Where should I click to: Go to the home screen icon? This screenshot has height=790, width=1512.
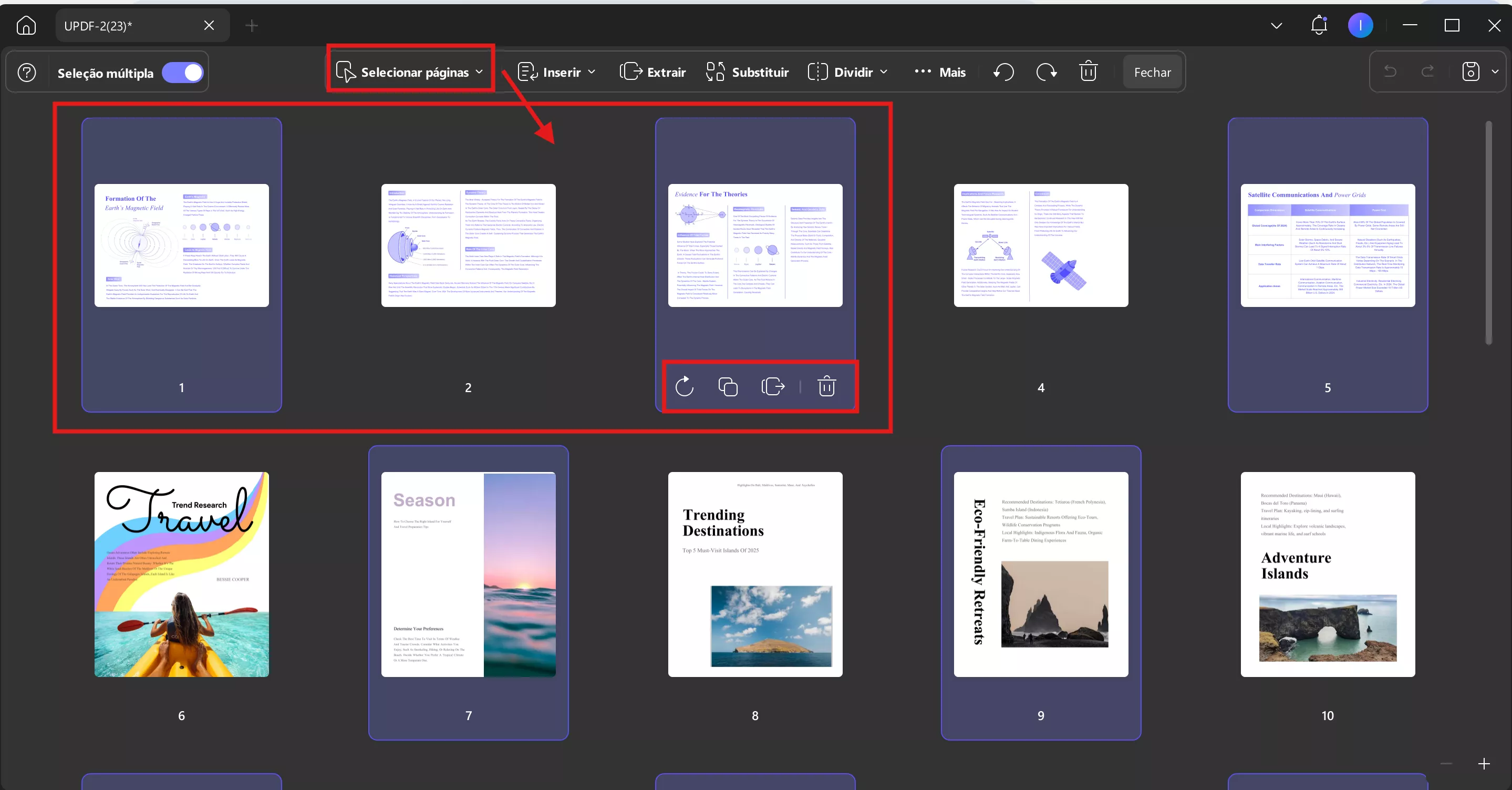(26, 25)
